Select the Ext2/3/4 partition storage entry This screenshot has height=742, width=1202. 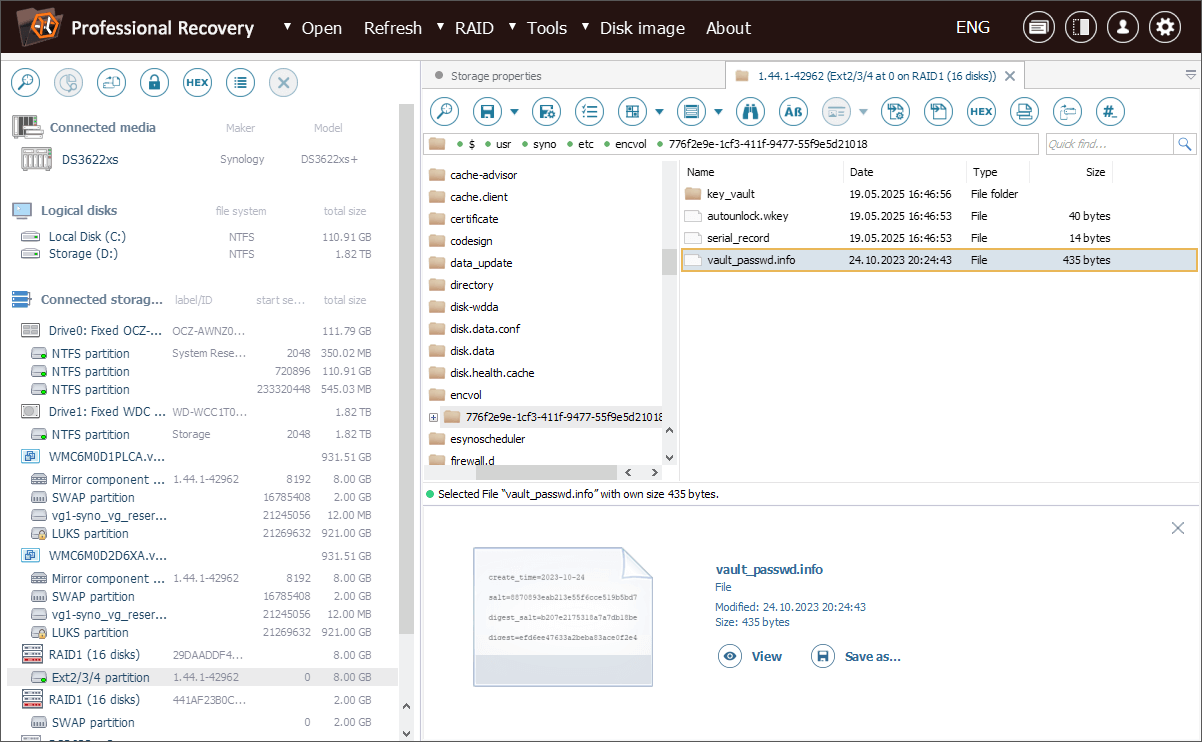(203, 677)
